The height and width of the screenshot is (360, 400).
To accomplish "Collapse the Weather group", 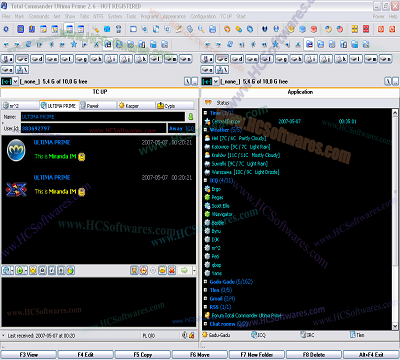I will coord(206,130).
